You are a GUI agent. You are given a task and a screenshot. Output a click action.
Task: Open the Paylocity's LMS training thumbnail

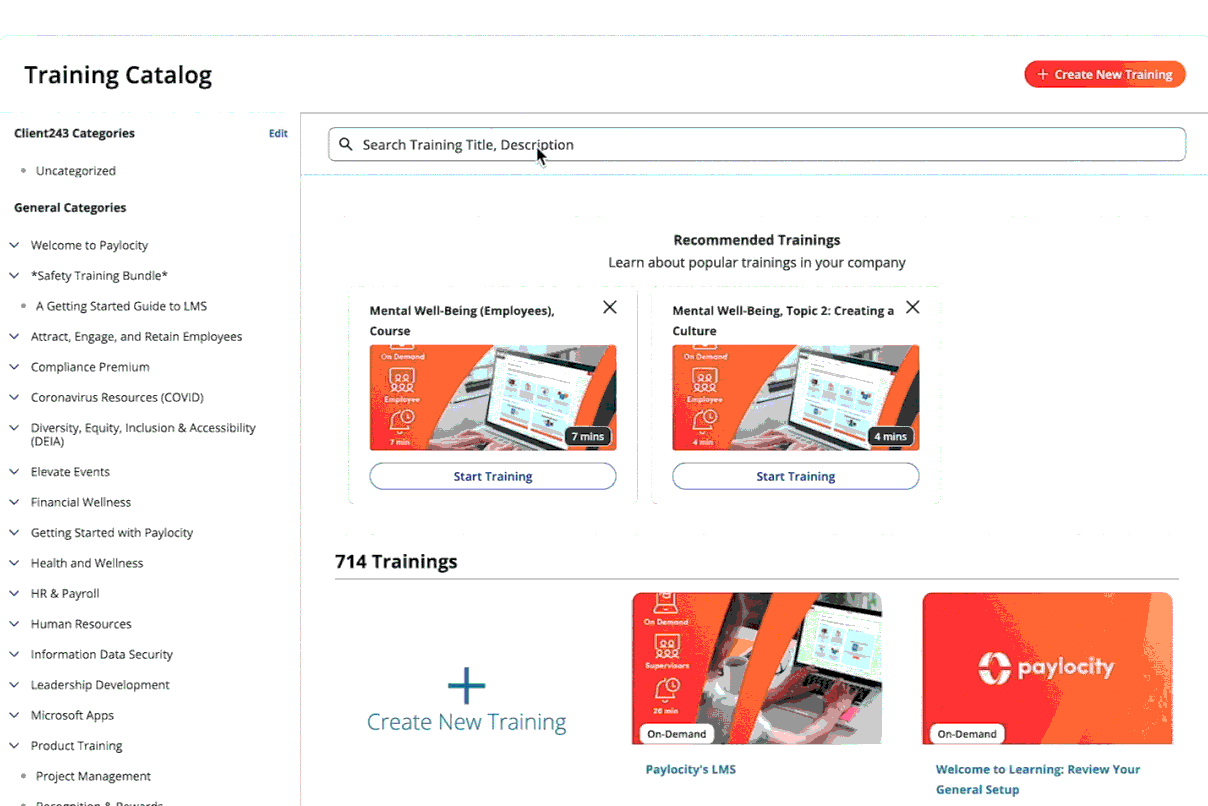(757, 668)
